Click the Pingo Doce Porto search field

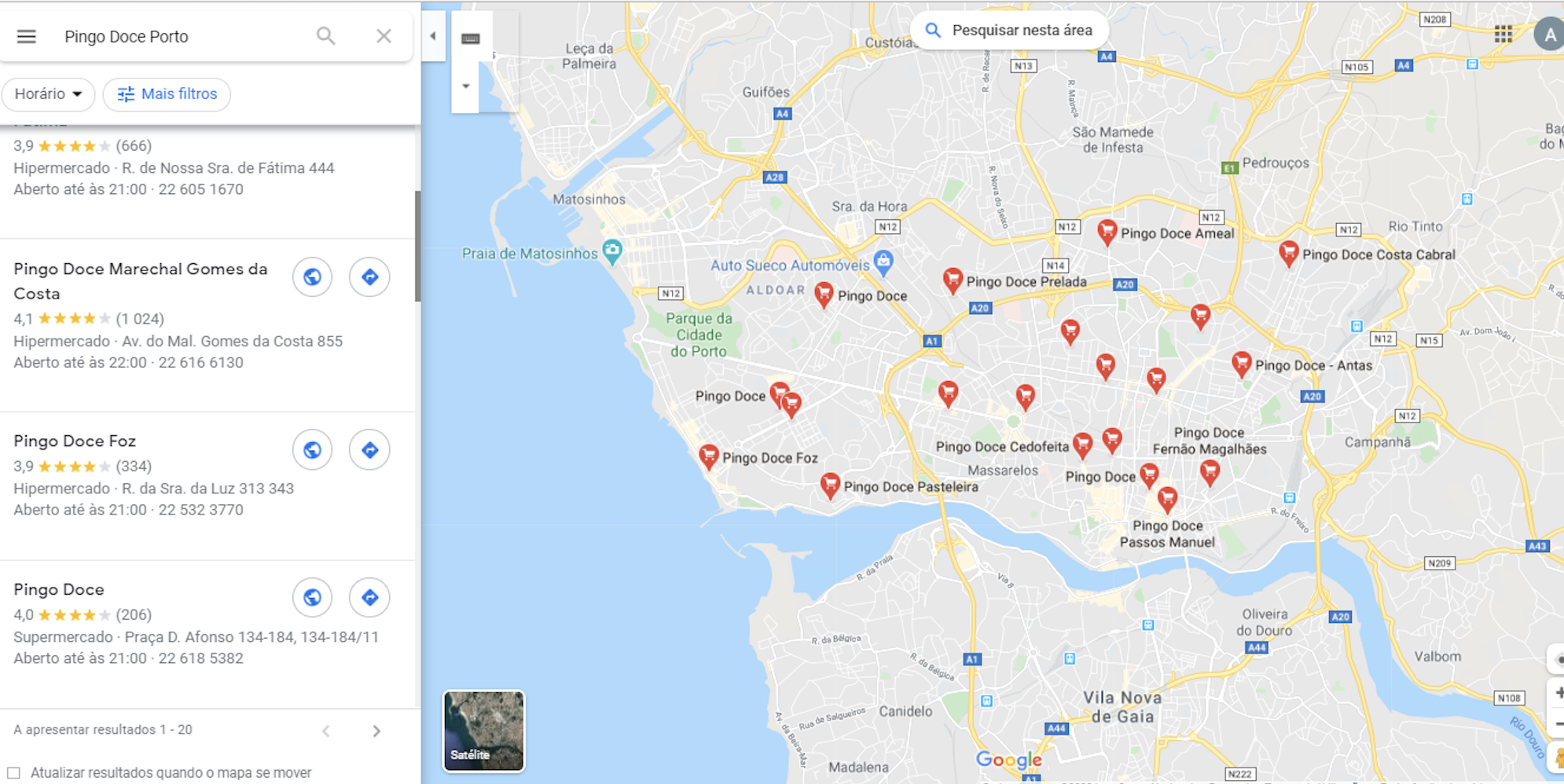tap(181, 36)
